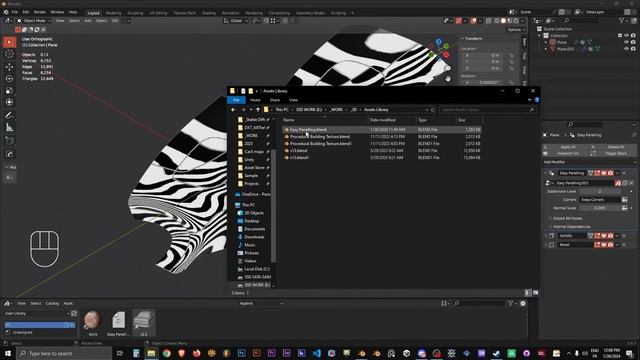Click the outliner filter funnel icon

622,20
